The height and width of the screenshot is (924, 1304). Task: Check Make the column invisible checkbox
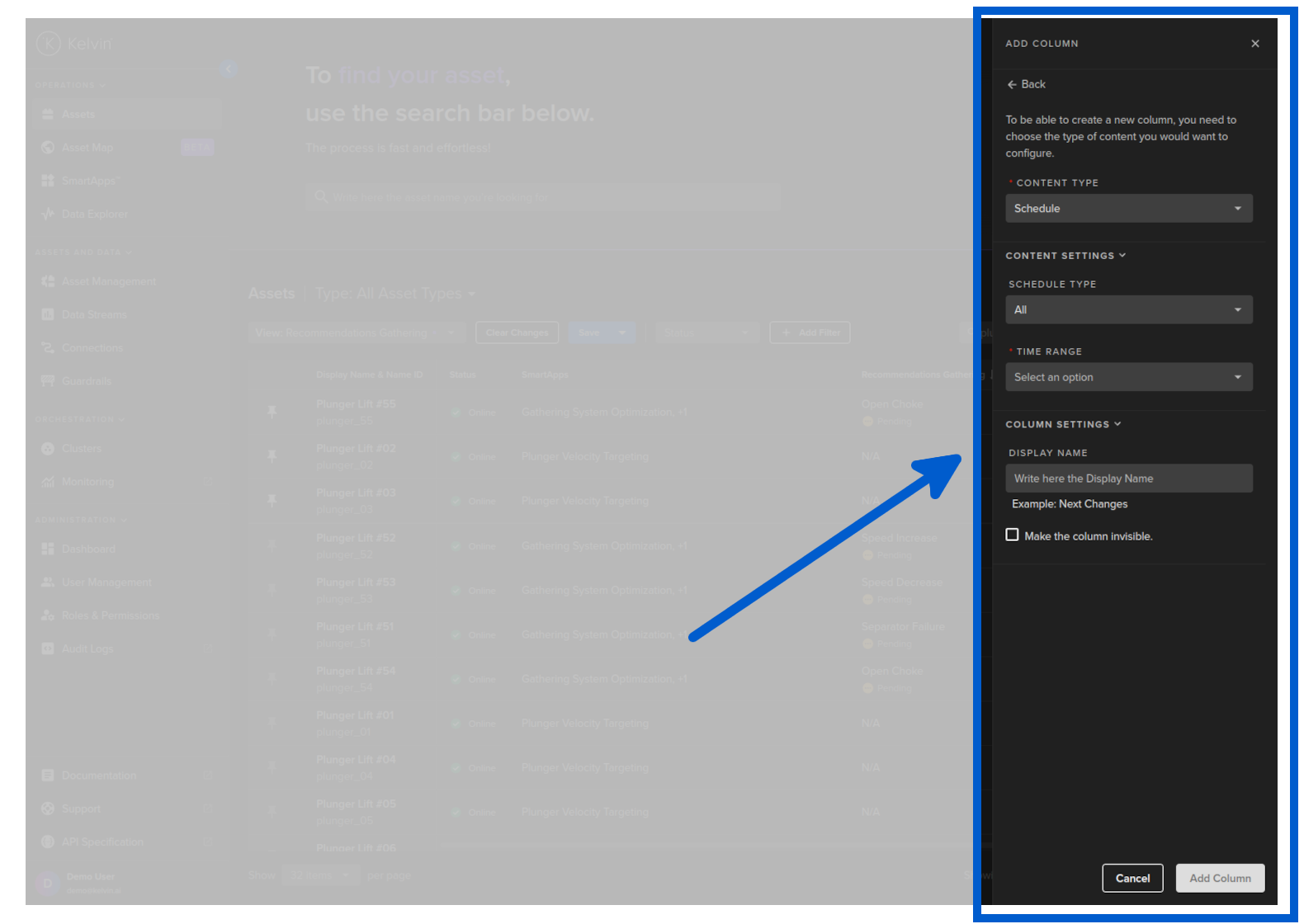click(x=1012, y=535)
